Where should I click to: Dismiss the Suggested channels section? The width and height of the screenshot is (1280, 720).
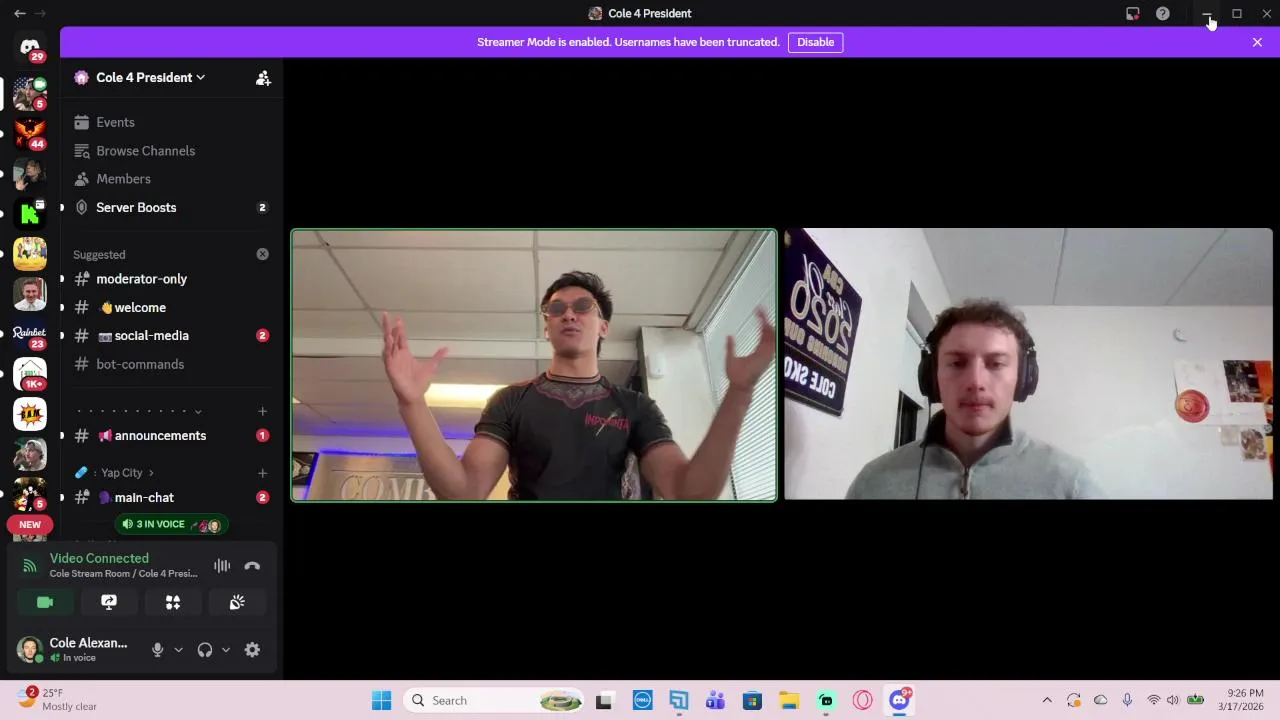(262, 254)
